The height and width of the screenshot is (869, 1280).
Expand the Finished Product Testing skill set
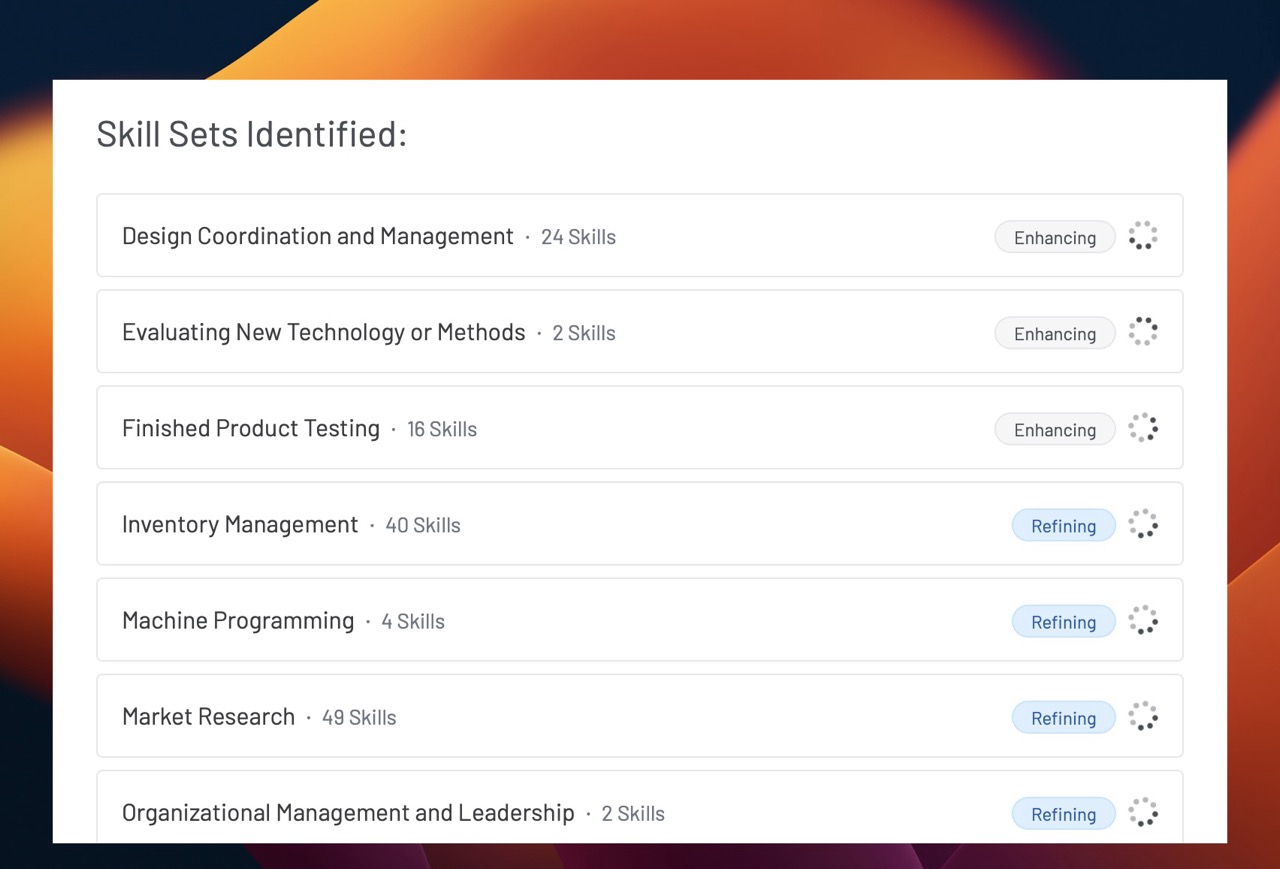coord(251,428)
